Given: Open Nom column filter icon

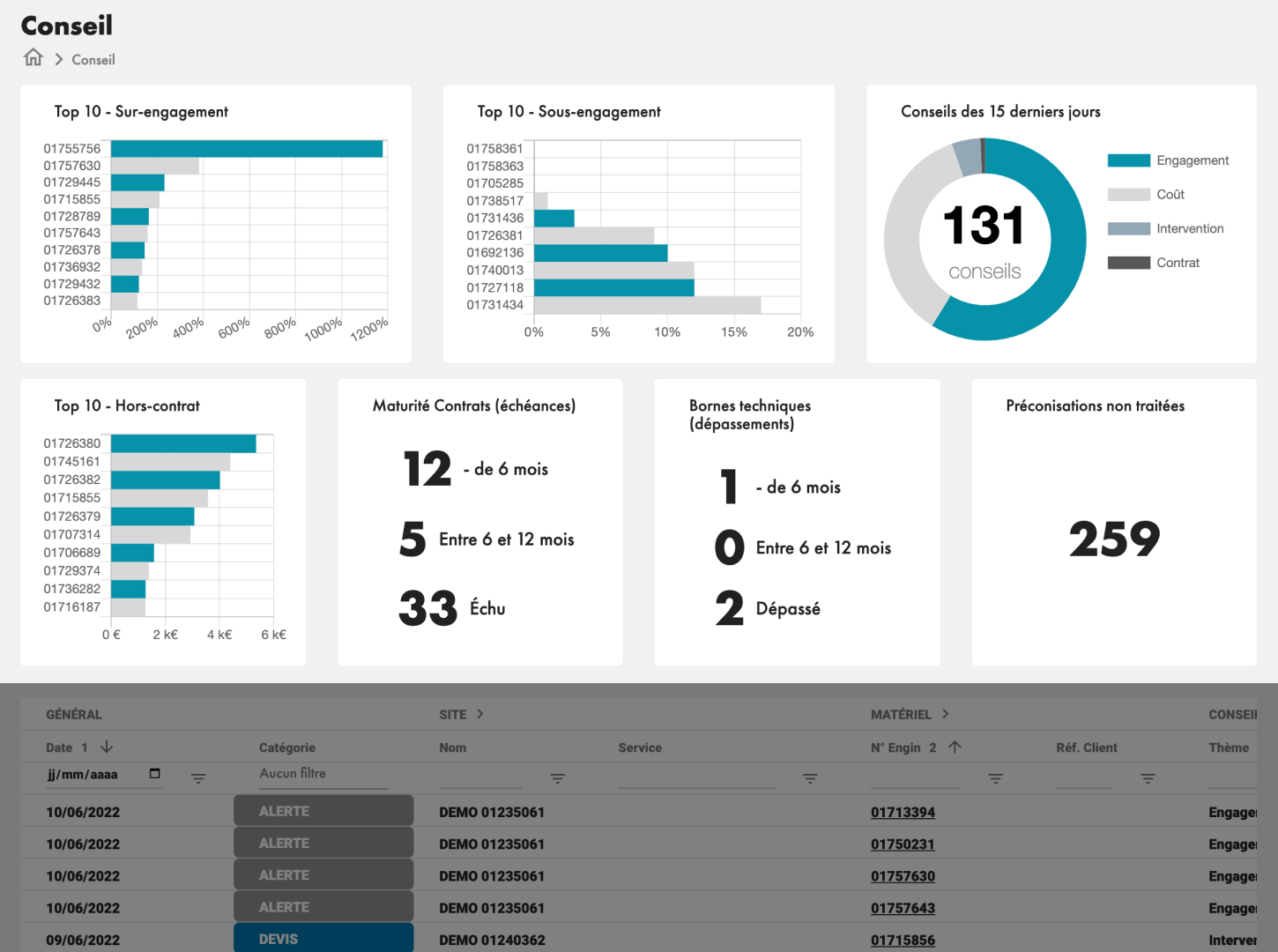Looking at the screenshot, I should 557,778.
